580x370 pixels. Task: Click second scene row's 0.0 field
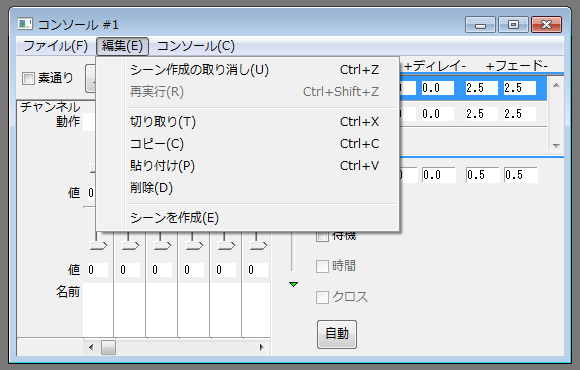438,114
